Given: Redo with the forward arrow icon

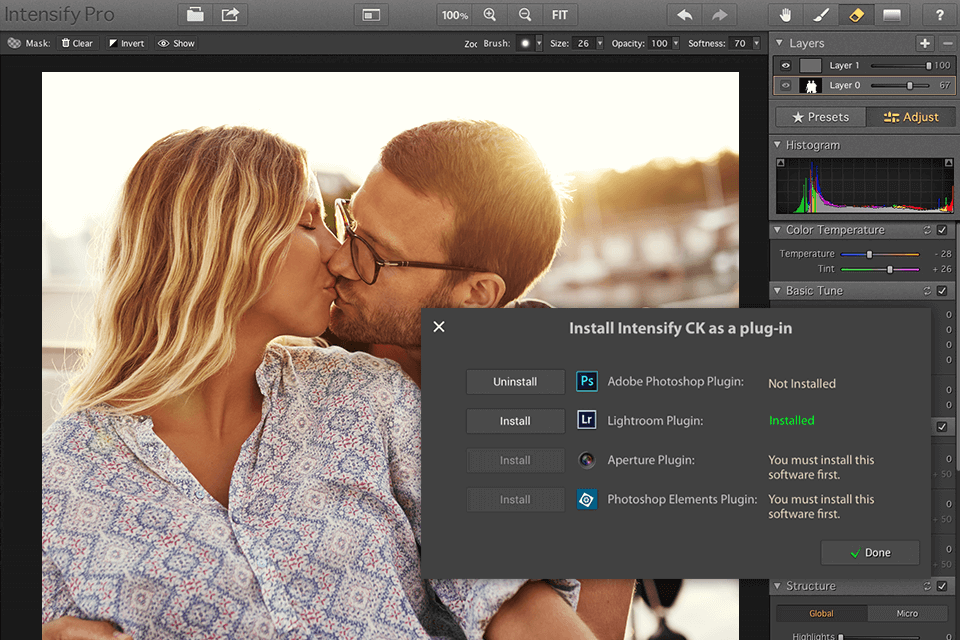Looking at the screenshot, I should [719, 15].
